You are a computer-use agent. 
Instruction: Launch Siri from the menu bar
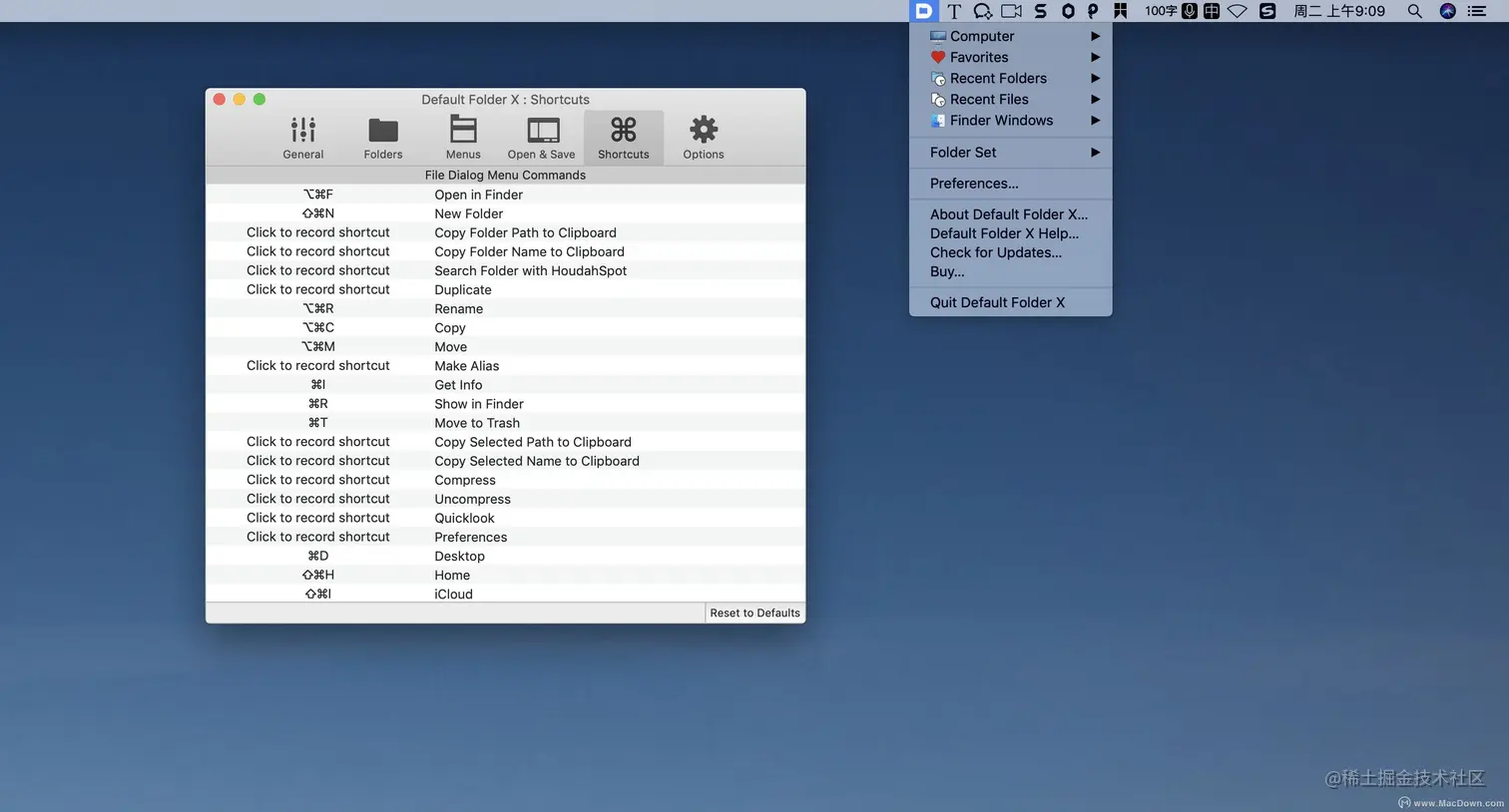(x=1447, y=11)
